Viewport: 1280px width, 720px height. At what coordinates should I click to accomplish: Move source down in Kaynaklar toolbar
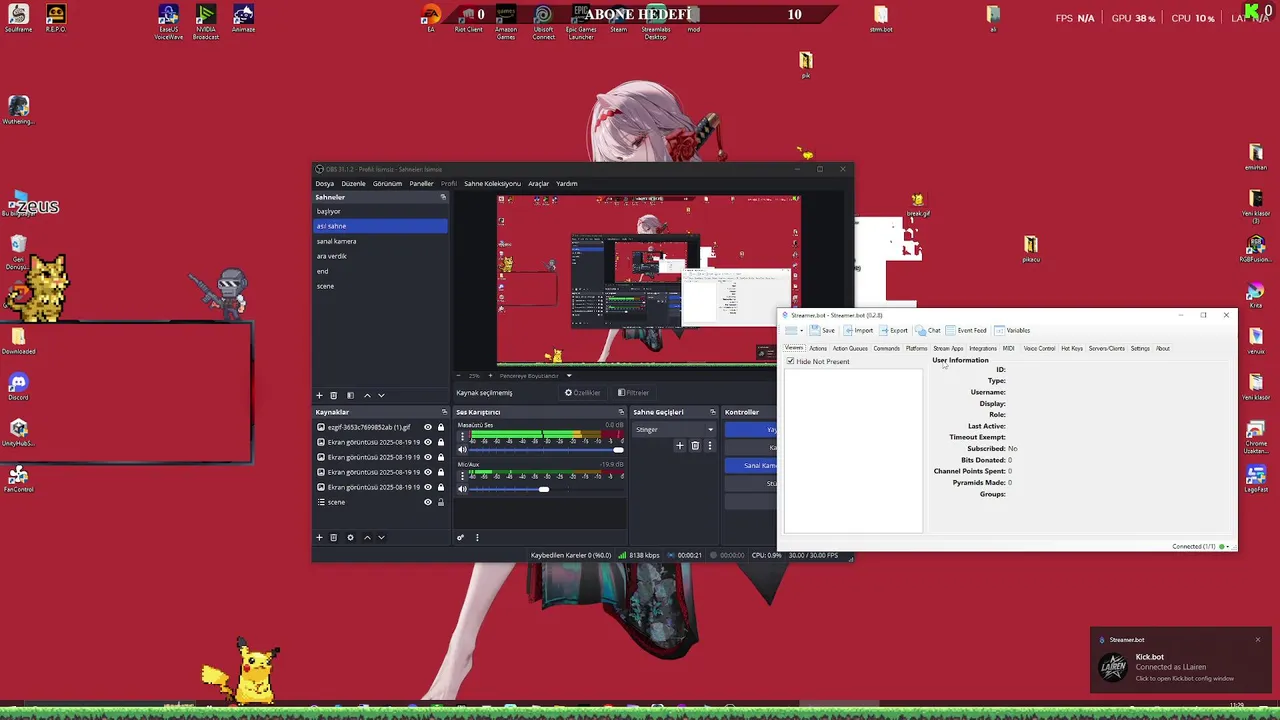381,537
